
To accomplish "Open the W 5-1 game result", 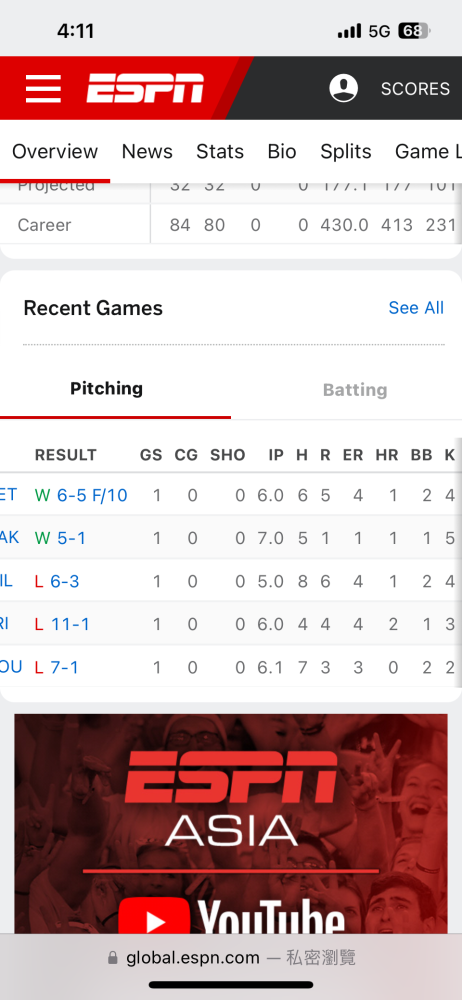I will tap(60, 538).
